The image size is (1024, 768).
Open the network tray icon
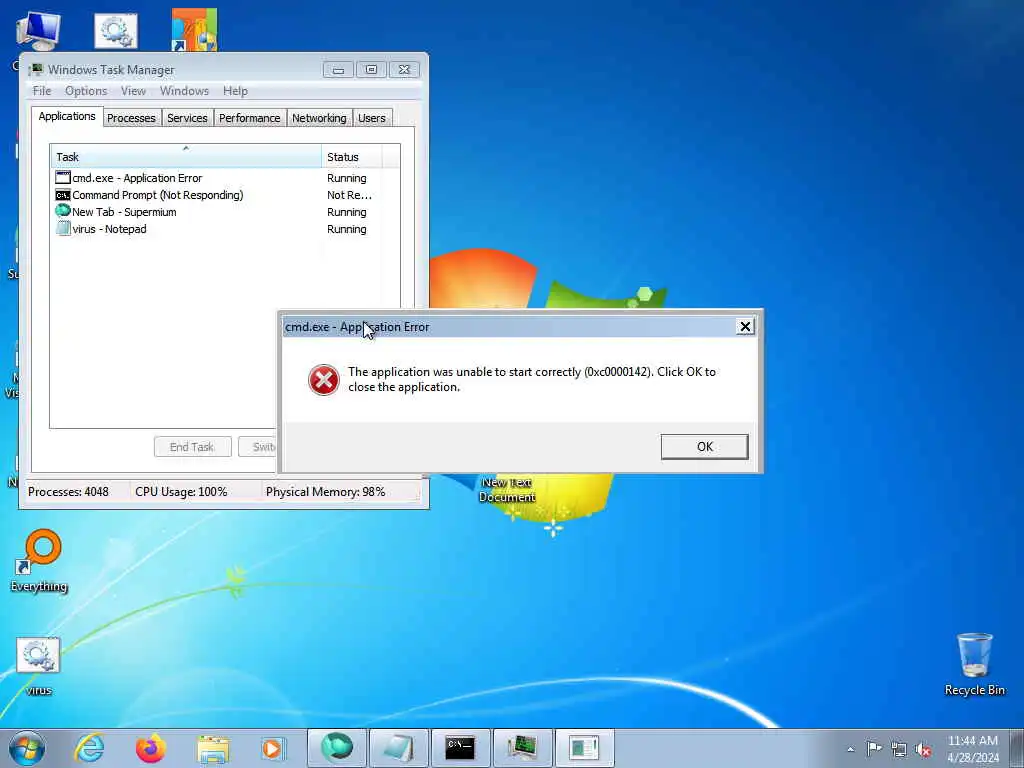tap(899, 749)
